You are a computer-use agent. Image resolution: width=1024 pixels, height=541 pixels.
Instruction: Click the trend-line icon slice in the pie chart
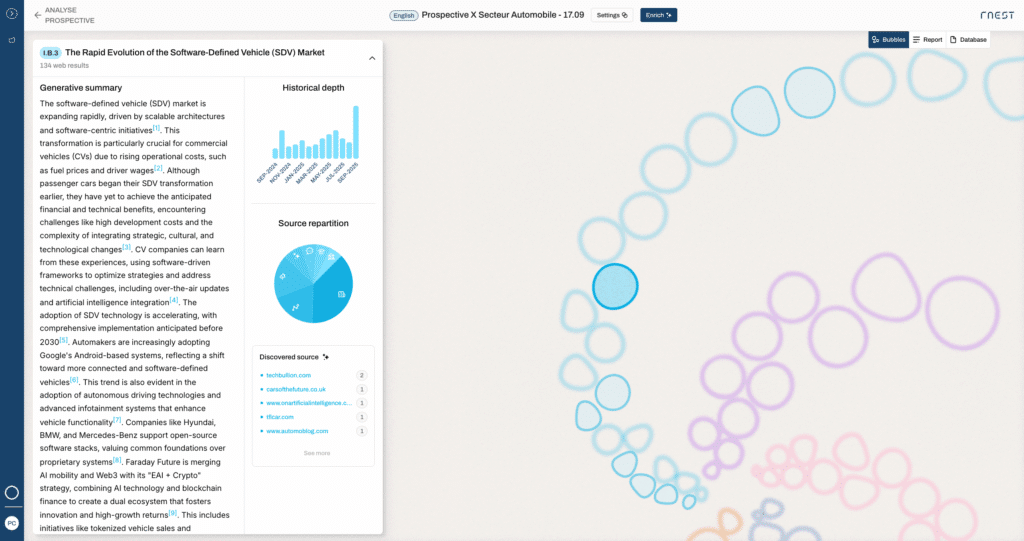(295, 307)
